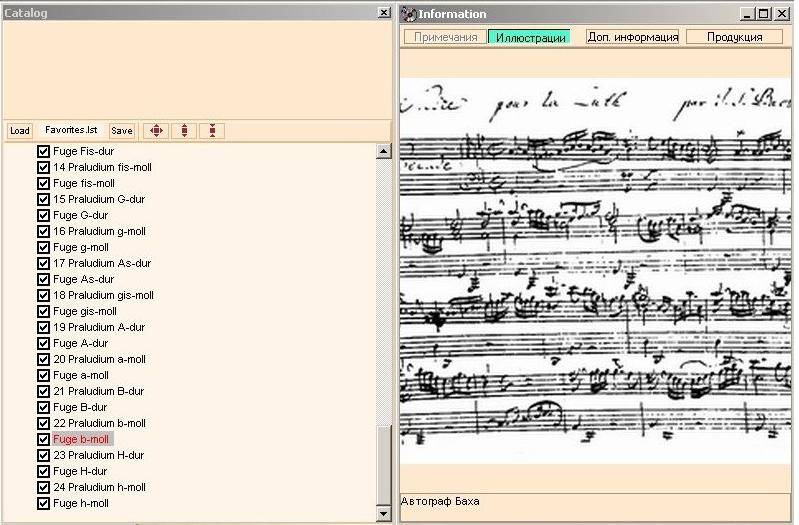Click the Information window title icon
This screenshot has width=799, height=525.
tap(409, 14)
